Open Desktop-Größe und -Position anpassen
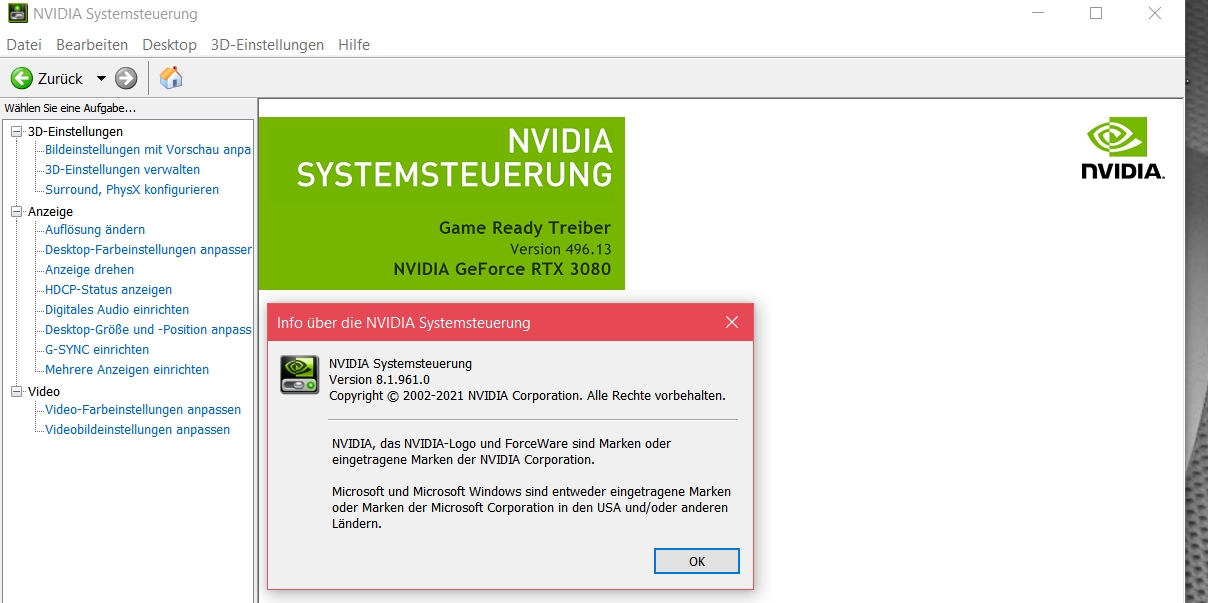This screenshot has width=1208, height=603. [x=148, y=330]
